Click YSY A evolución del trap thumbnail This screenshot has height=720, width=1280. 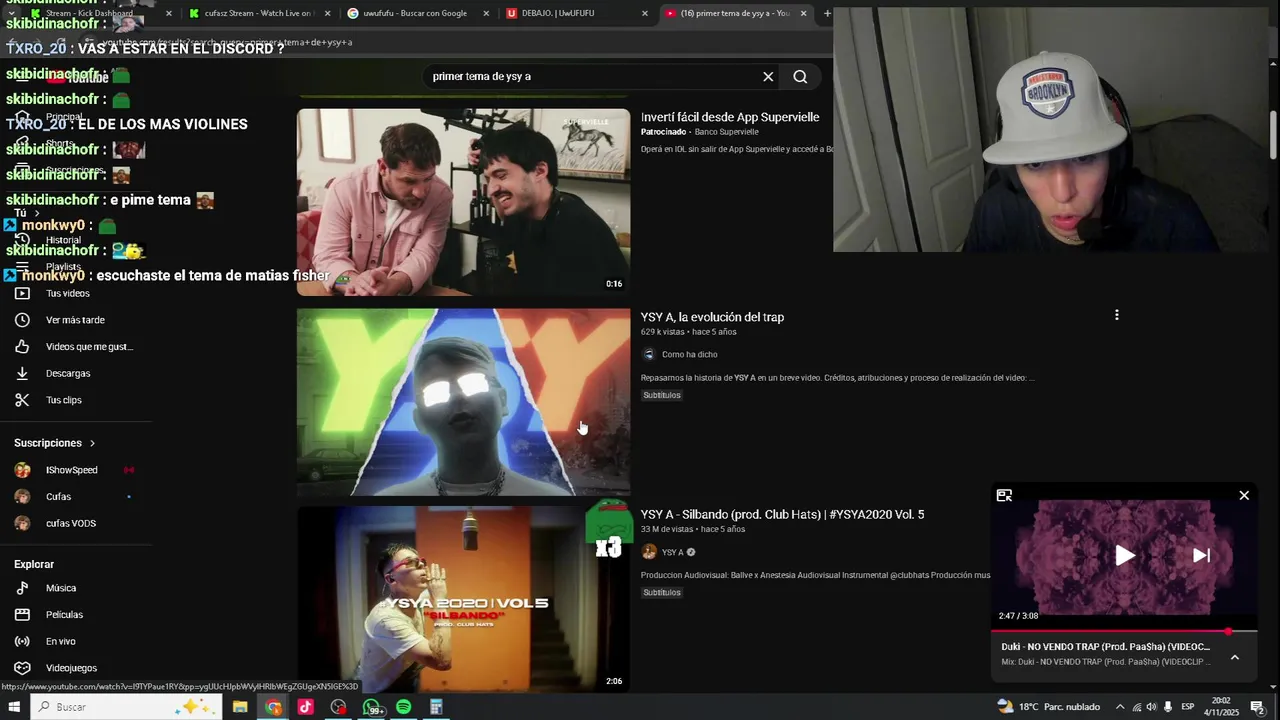[x=463, y=402]
